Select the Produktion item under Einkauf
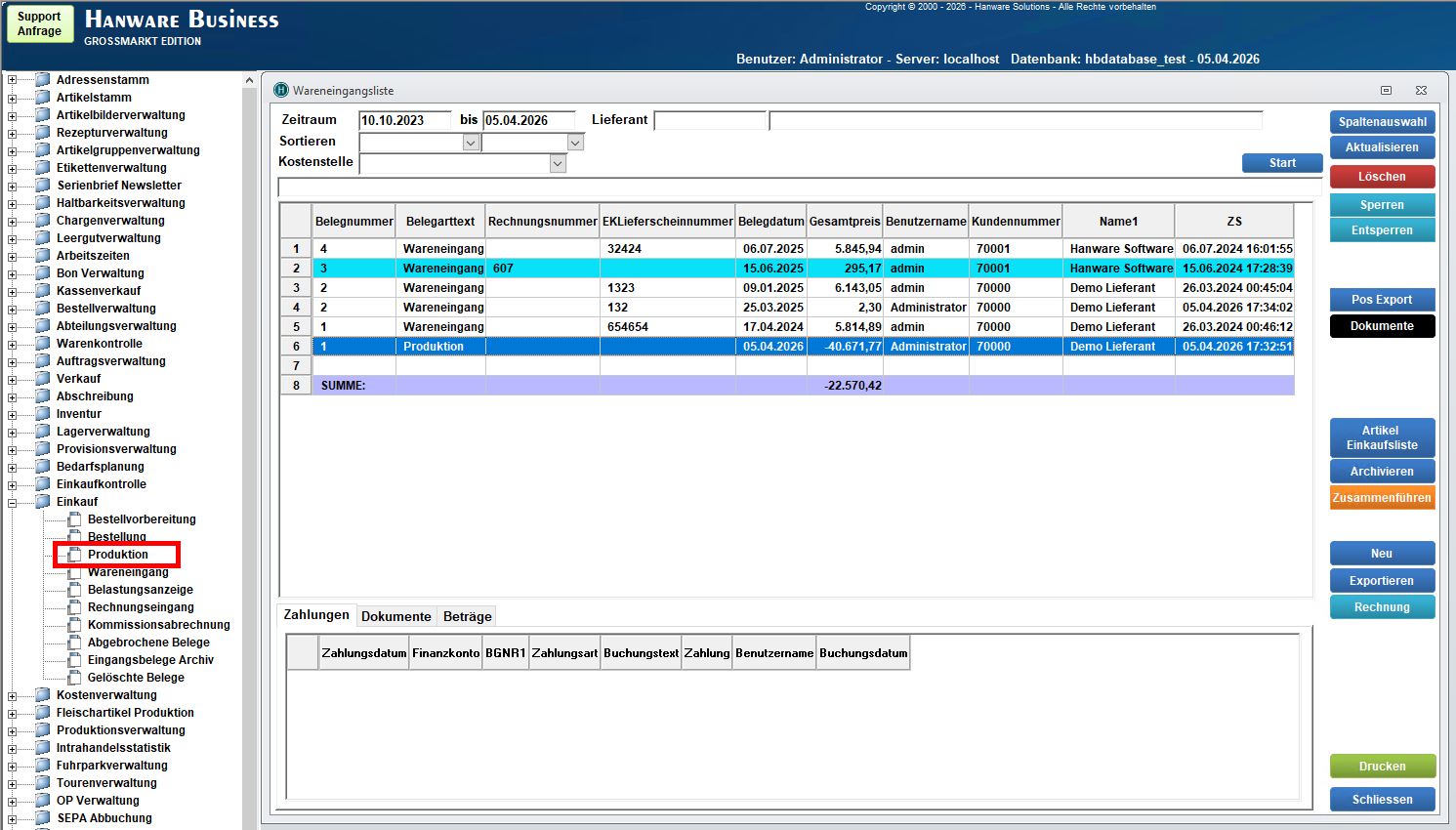The height and width of the screenshot is (830, 1456). (117, 555)
